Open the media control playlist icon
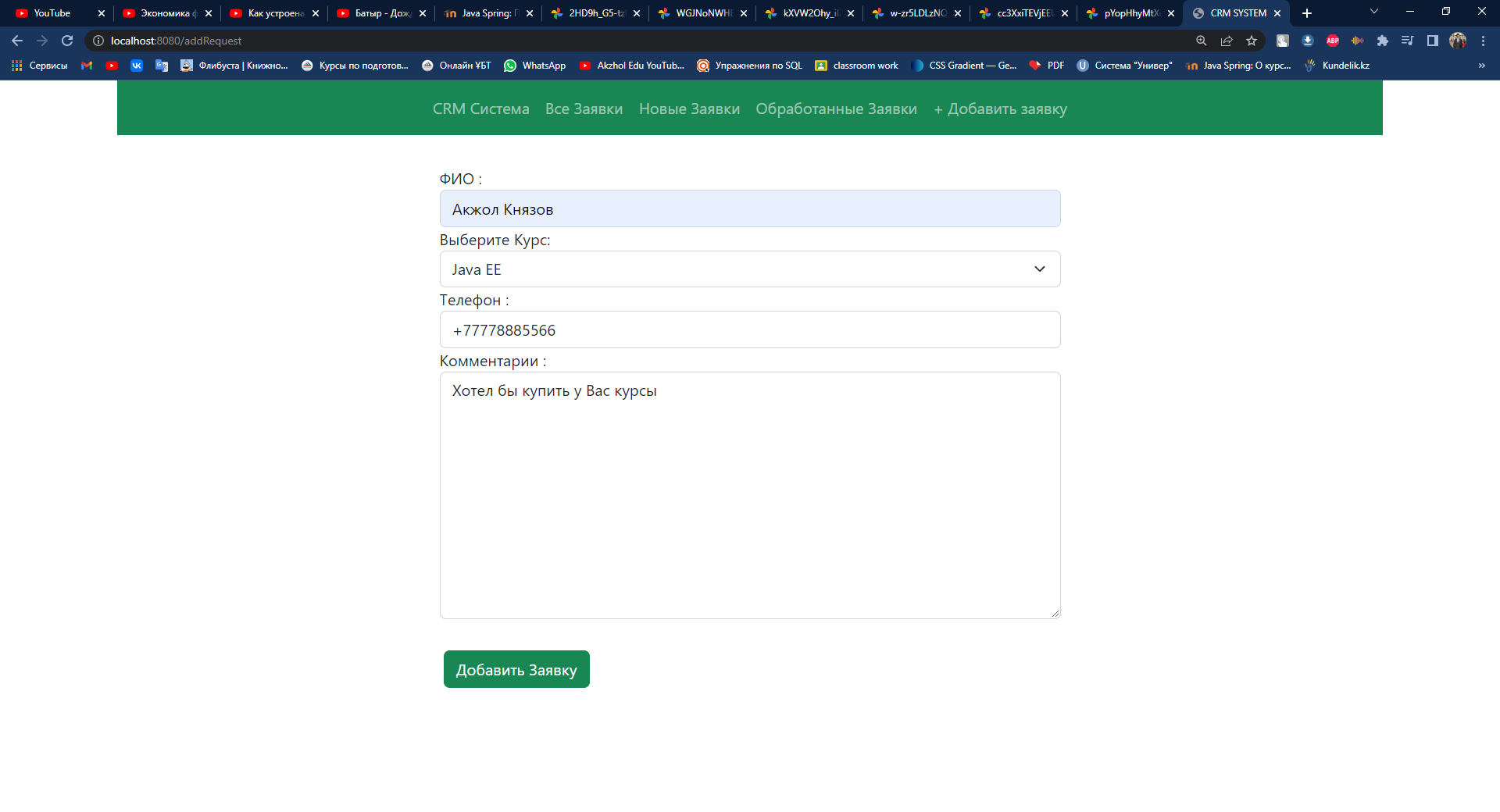The width and height of the screenshot is (1500, 812). tap(1408, 41)
